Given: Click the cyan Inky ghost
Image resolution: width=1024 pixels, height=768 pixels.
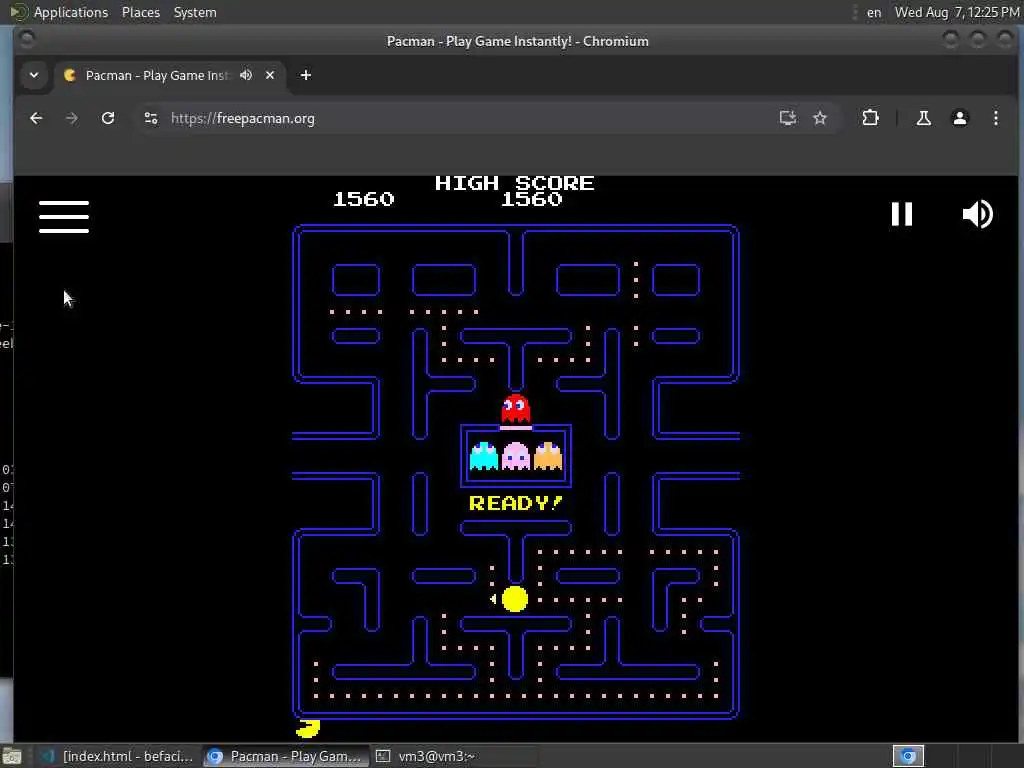Looking at the screenshot, I should pos(484,456).
